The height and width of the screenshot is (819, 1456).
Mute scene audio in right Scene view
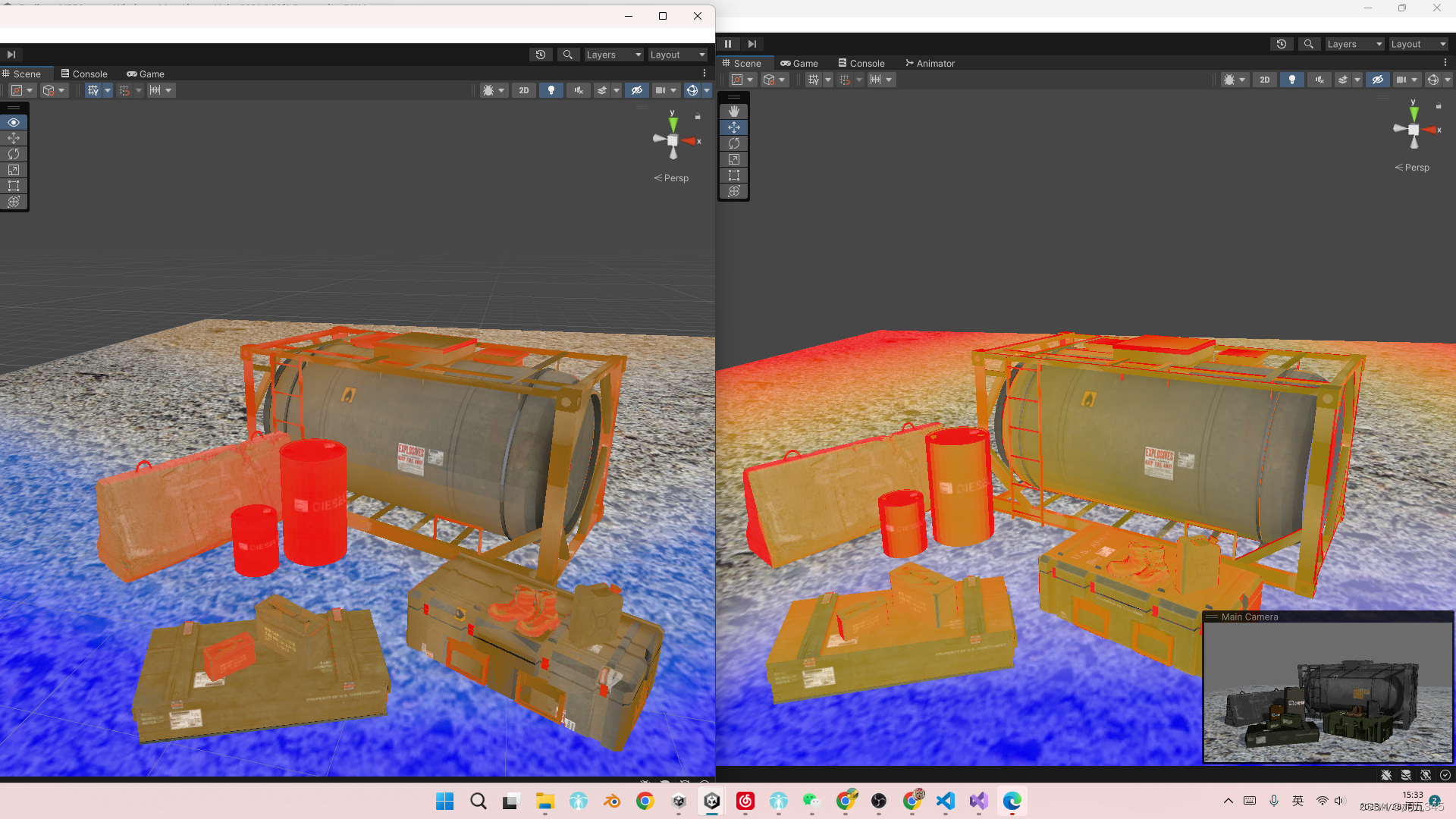(x=1319, y=80)
